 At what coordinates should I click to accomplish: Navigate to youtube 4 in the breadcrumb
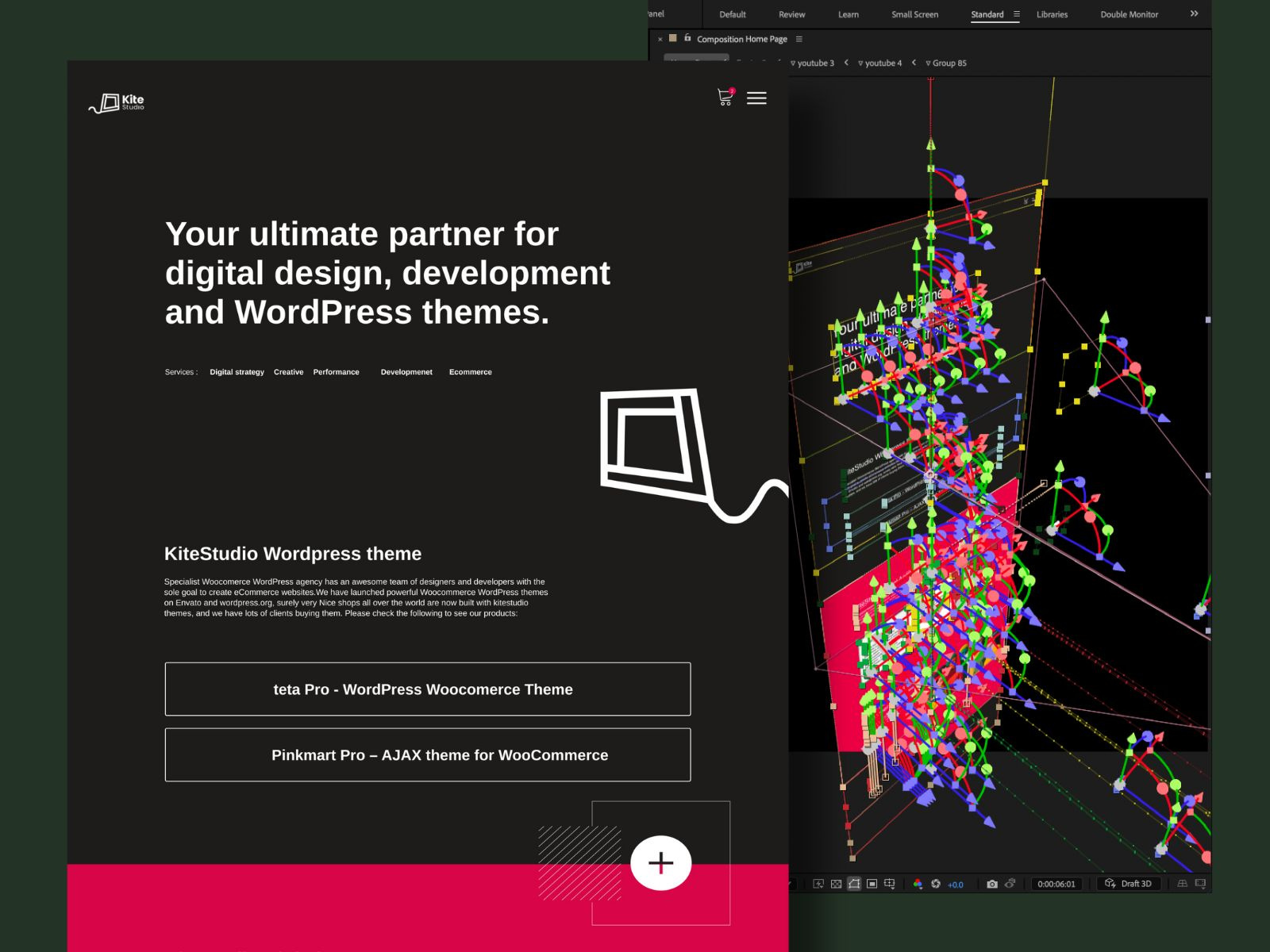880,63
